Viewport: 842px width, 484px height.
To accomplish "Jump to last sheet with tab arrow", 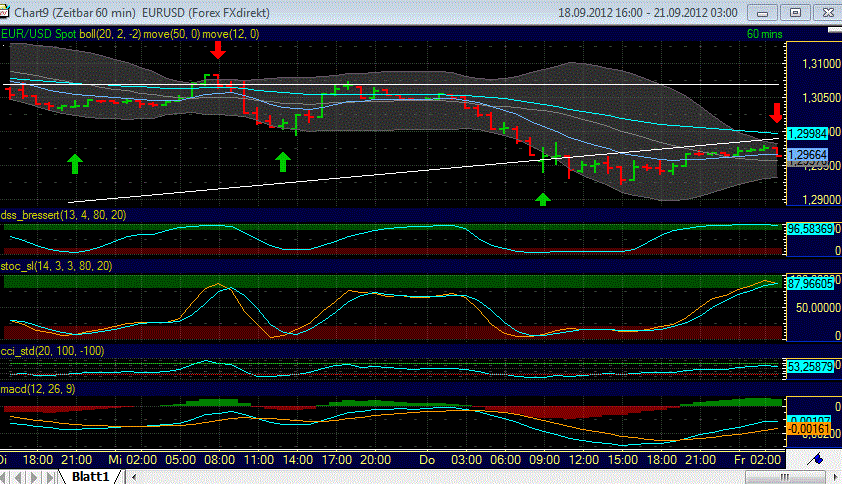I will [x=50, y=477].
